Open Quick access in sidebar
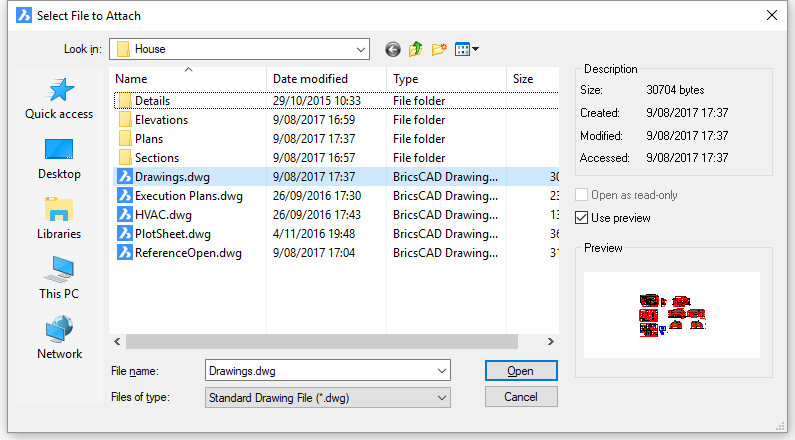The width and height of the screenshot is (795, 440). tap(59, 98)
